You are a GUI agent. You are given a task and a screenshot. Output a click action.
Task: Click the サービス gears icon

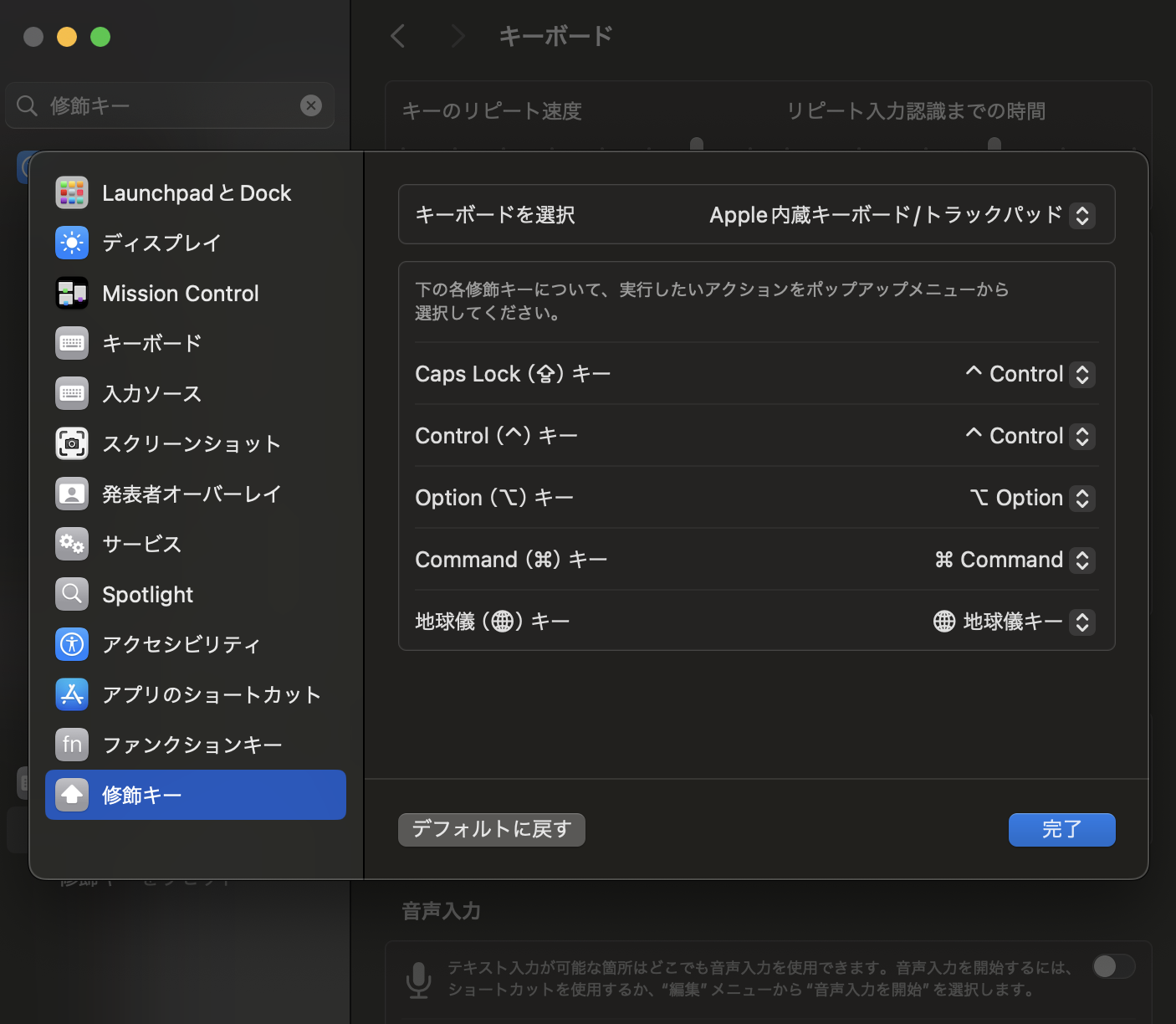click(72, 544)
